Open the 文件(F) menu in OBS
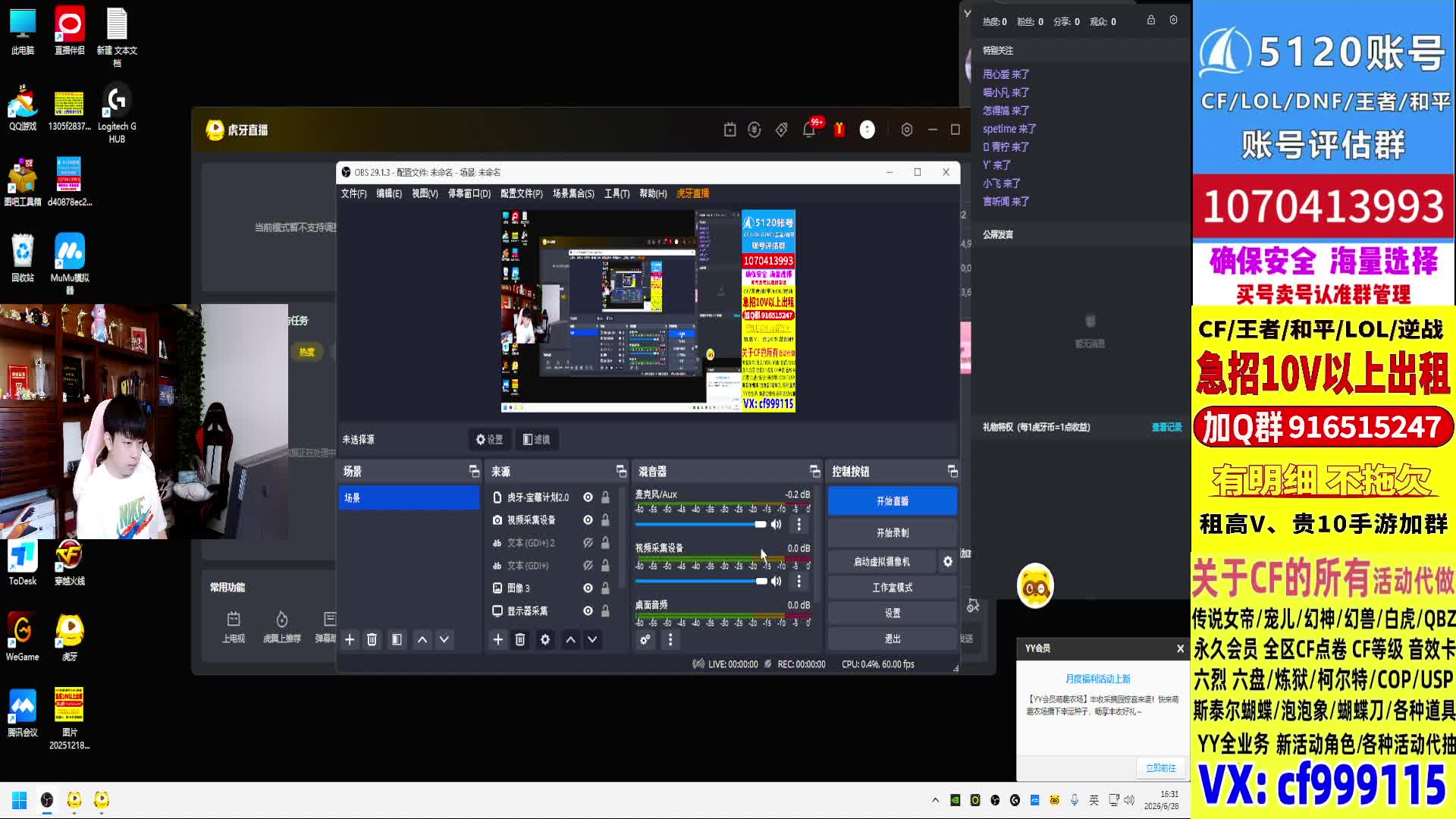The image size is (1456, 819). 353,194
